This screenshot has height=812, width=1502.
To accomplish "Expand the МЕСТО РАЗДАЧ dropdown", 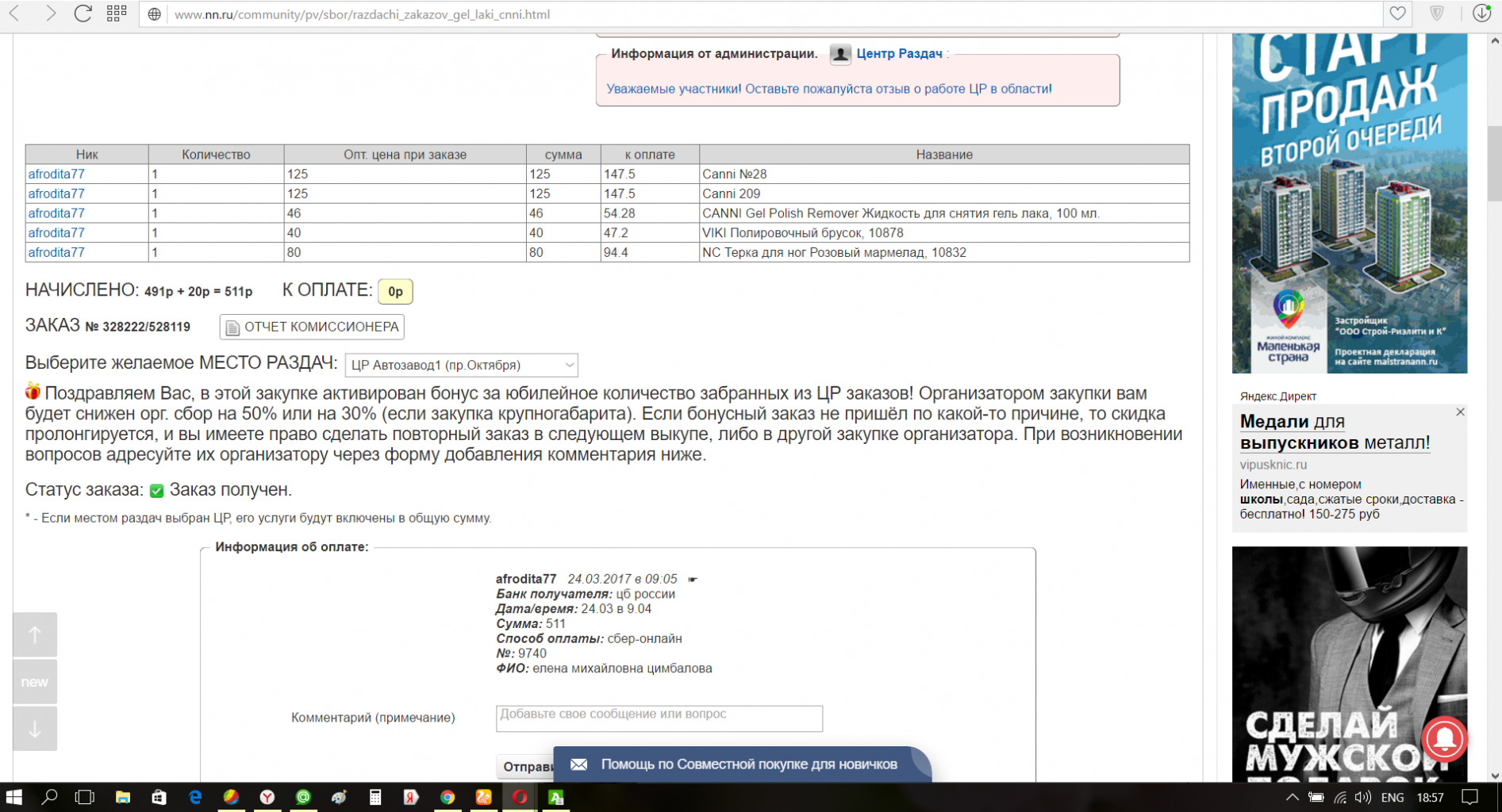I will pos(461,365).
